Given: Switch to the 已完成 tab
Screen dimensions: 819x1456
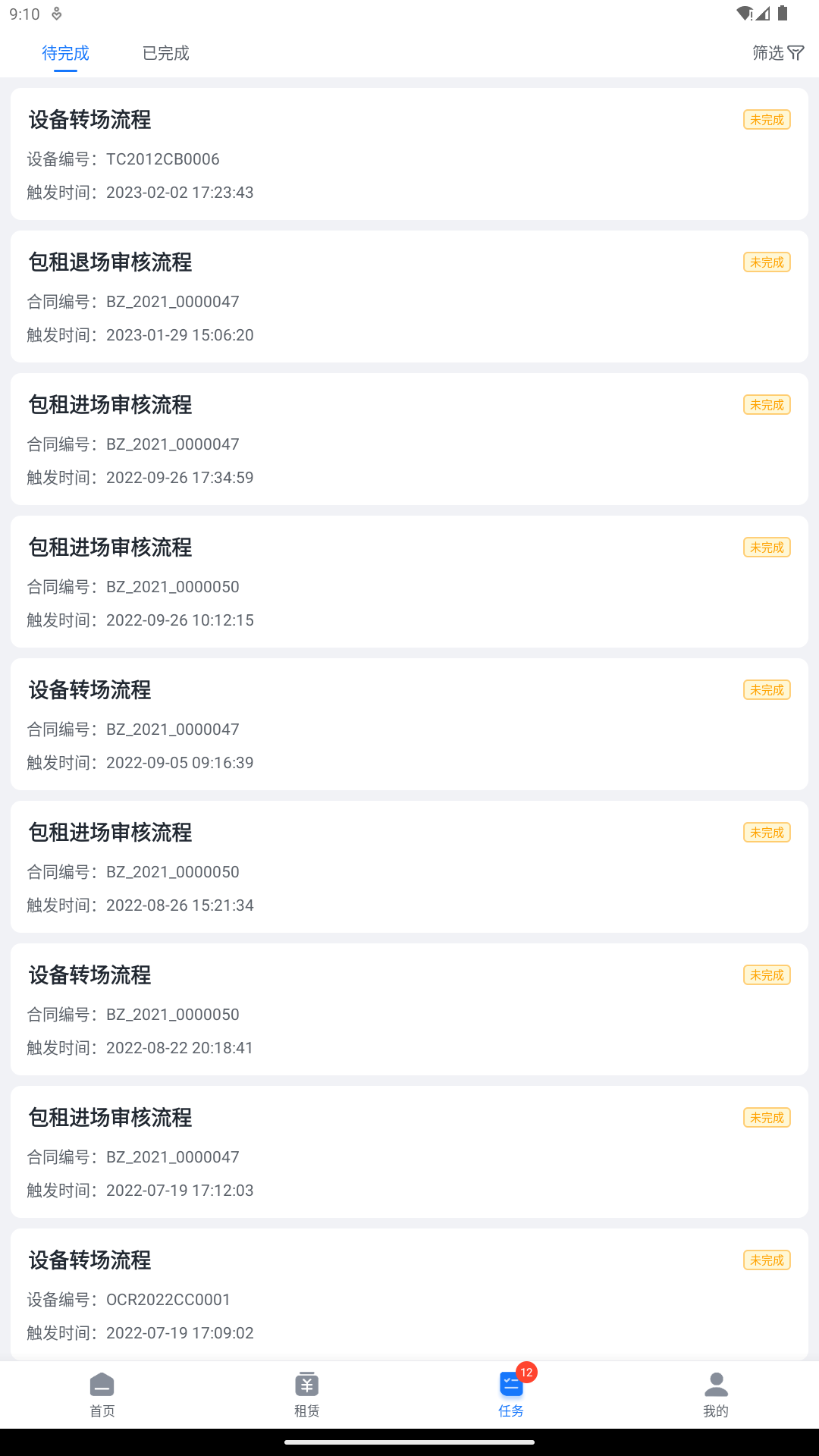Looking at the screenshot, I should click(x=165, y=53).
